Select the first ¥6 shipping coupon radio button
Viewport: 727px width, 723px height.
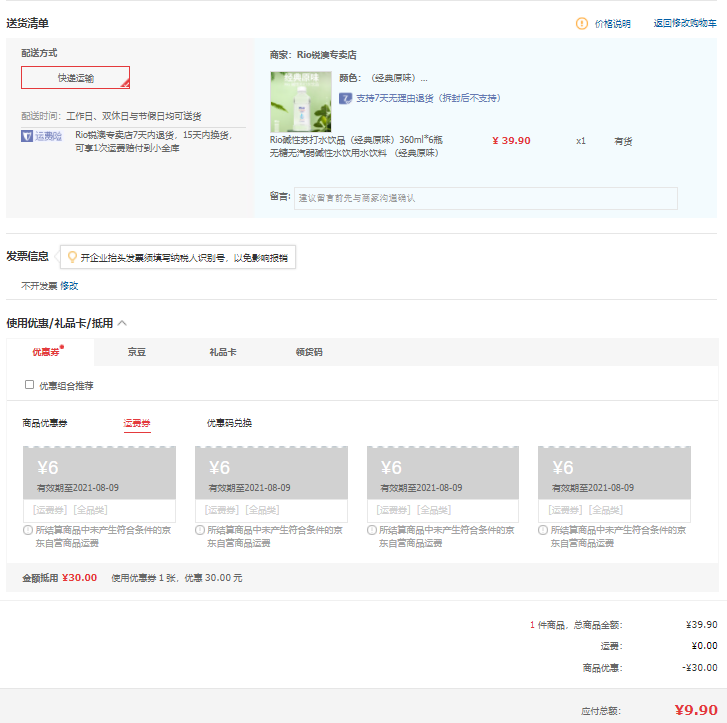[x=27, y=530]
